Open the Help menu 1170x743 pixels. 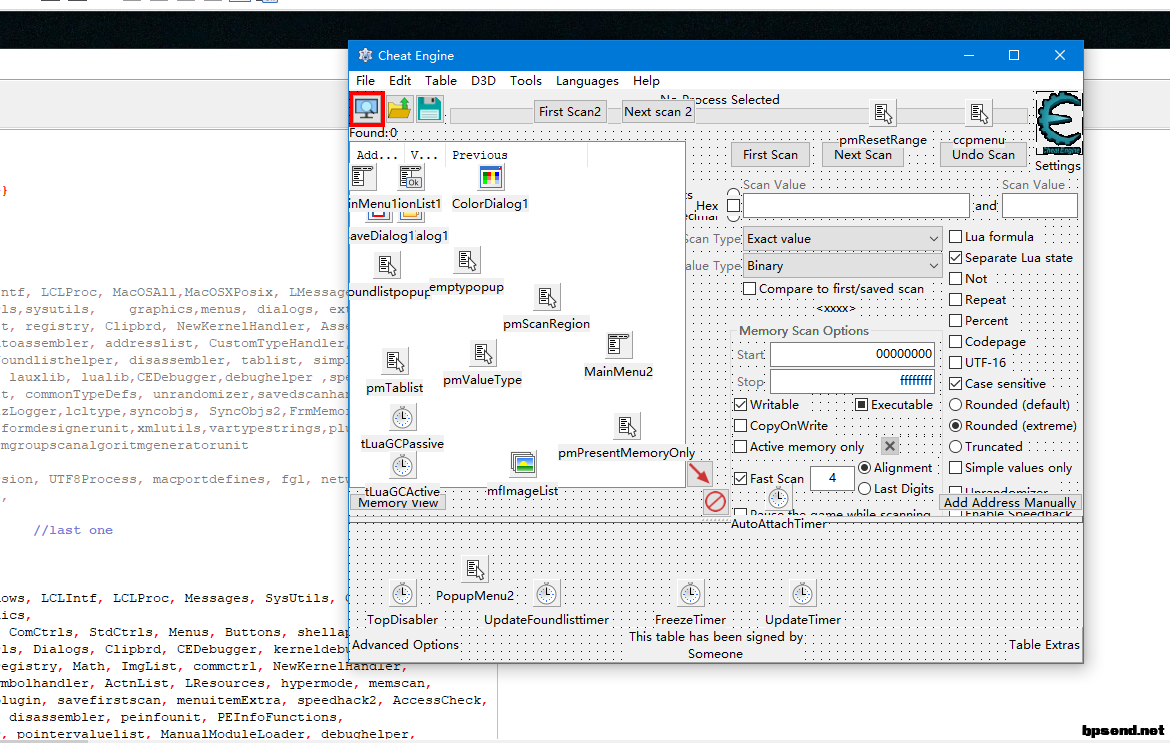pos(646,81)
